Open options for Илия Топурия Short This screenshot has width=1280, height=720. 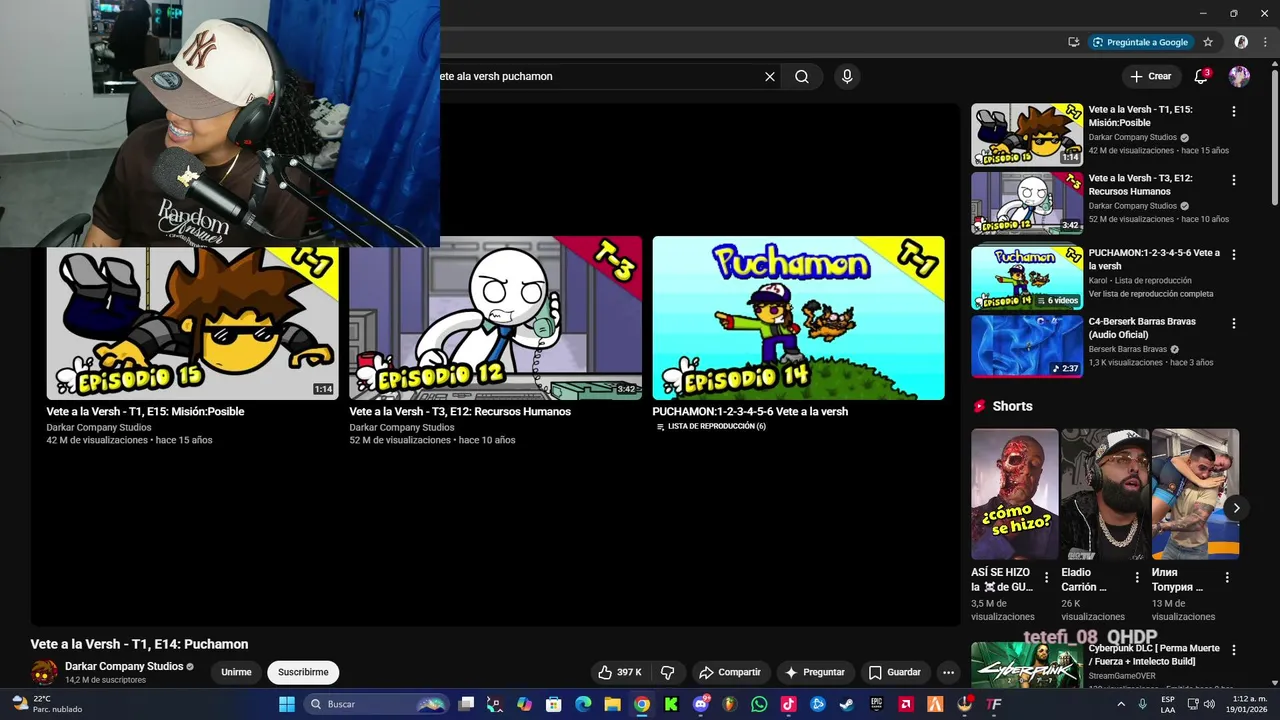click(x=1227, y=577)
